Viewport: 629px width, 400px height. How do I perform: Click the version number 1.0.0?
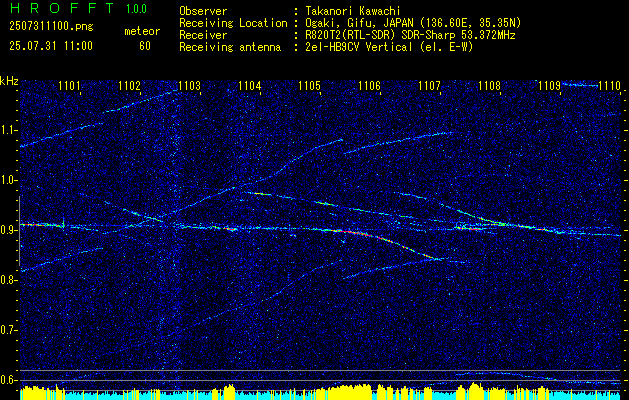(136, 9)
